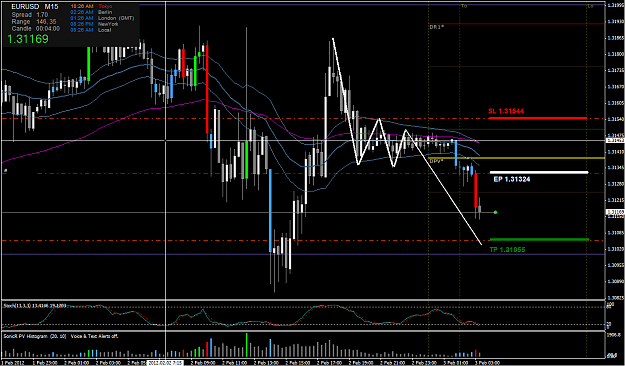Click the green dot at current price
This screenshot has height=366, width=625.
[495, 213]
